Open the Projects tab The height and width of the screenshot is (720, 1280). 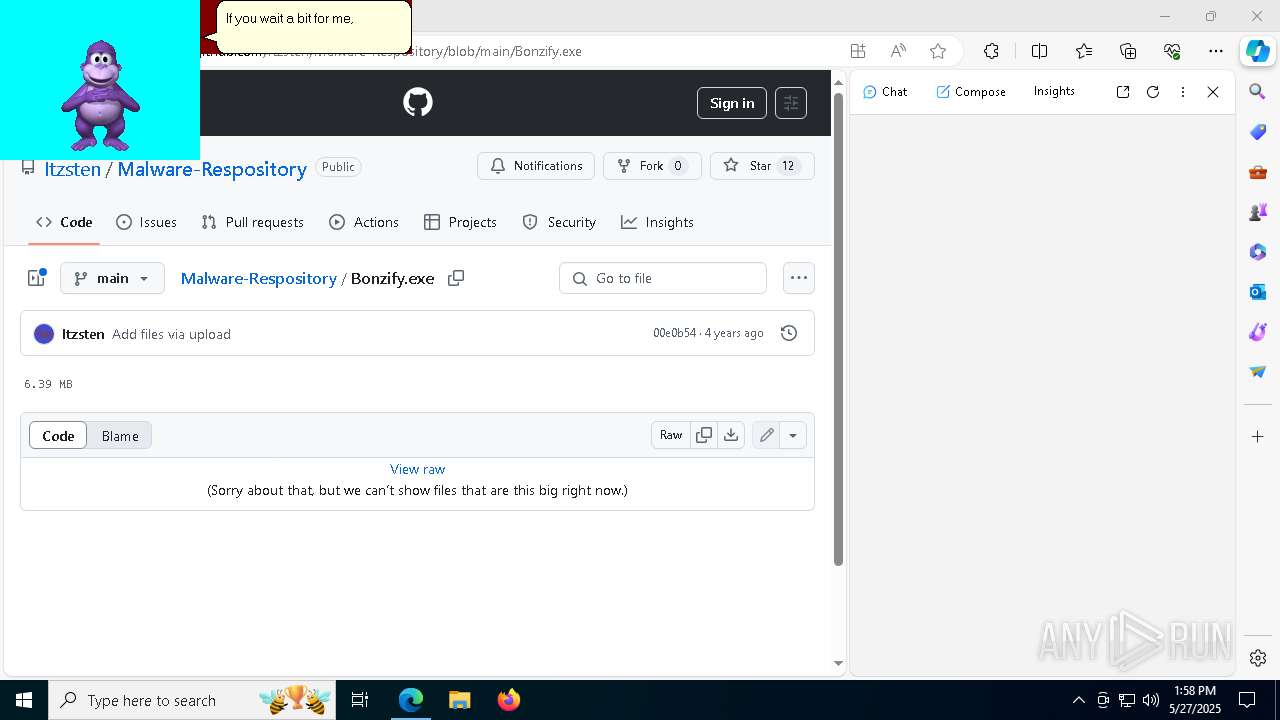460,222
